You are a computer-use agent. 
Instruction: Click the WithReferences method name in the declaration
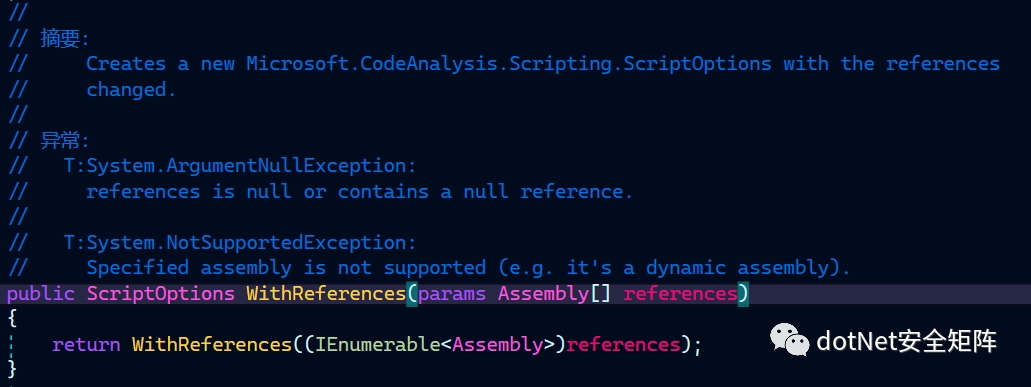(x=326, y=294)
